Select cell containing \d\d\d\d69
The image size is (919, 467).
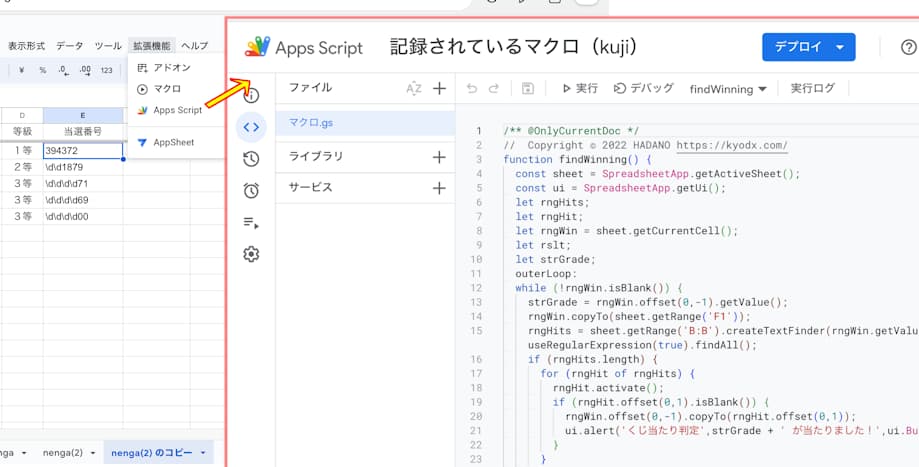[x=83, y=200]
